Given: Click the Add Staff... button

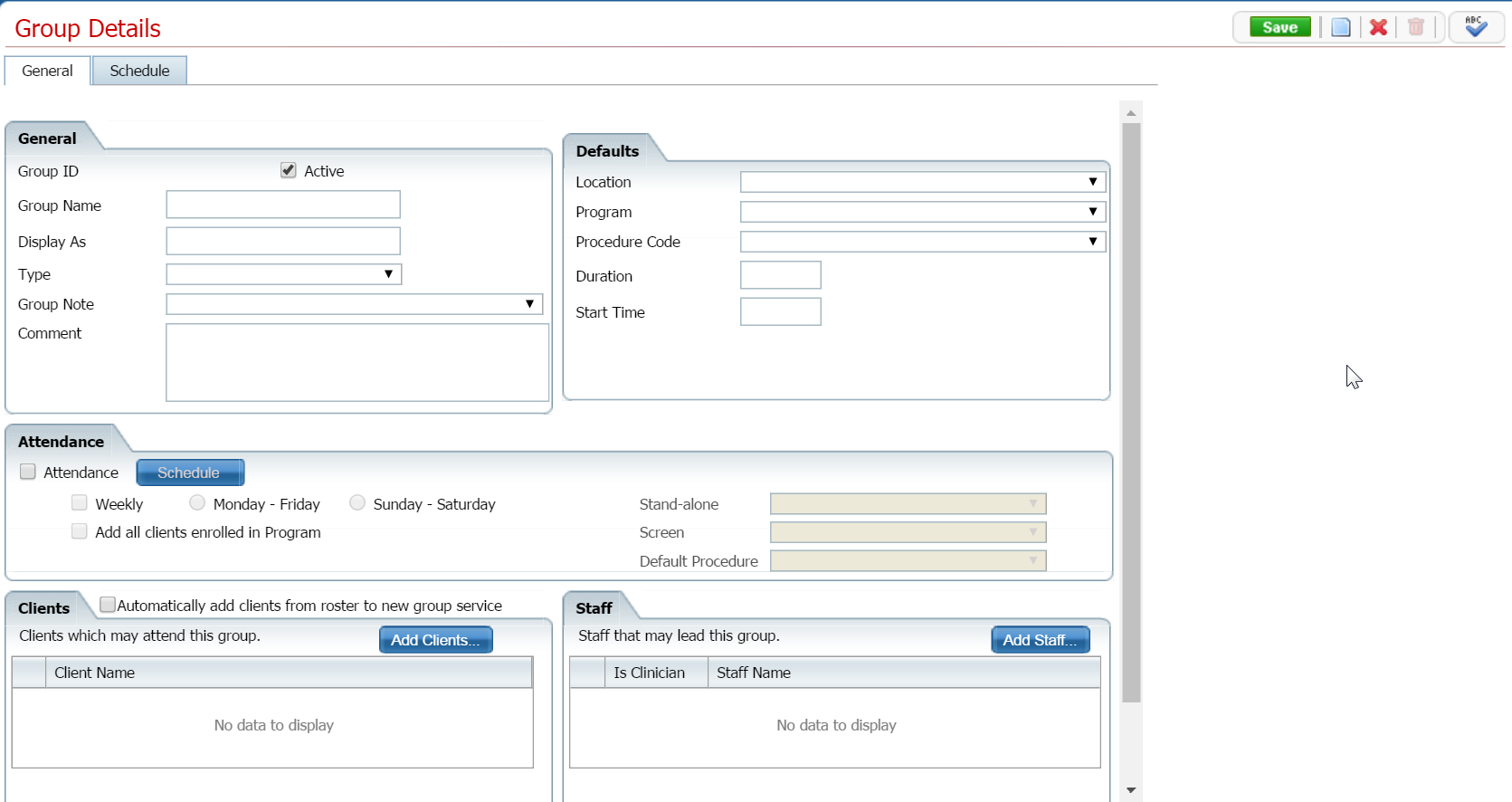Looking at the screenshot, I should coord(1040,640).
